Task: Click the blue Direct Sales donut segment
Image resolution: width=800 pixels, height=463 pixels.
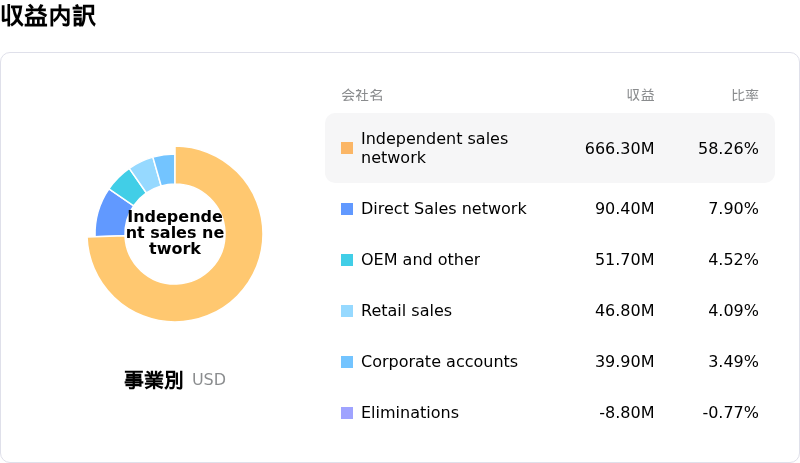Action: coord(112,214)
